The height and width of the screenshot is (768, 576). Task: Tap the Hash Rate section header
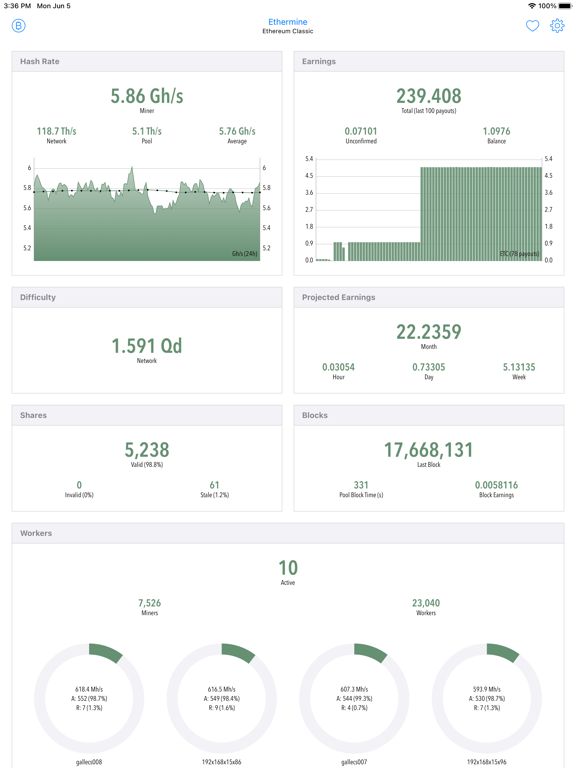pos(147,61)
